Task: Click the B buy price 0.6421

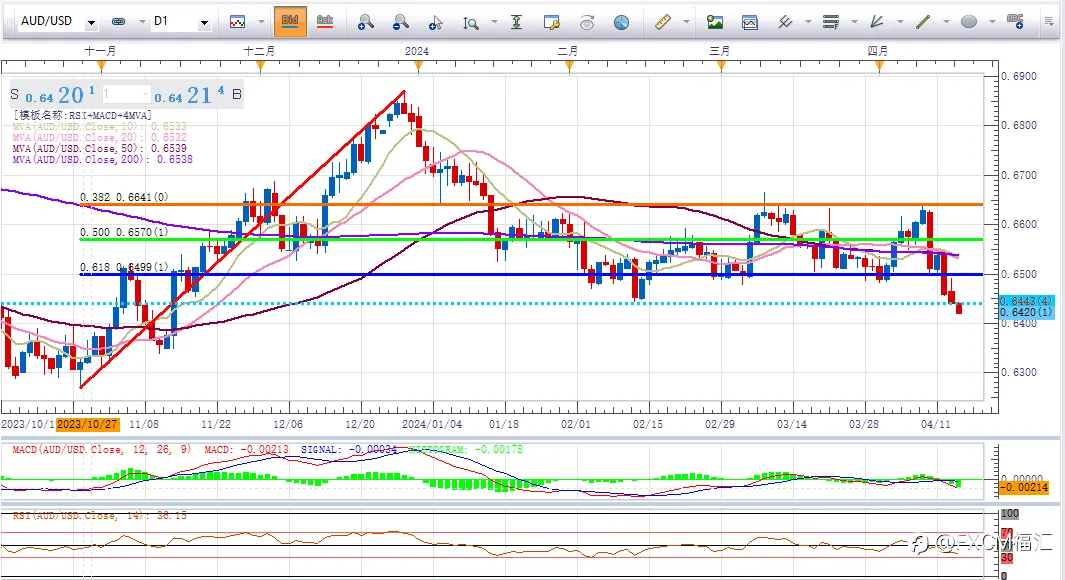Action: coord(198,95)
